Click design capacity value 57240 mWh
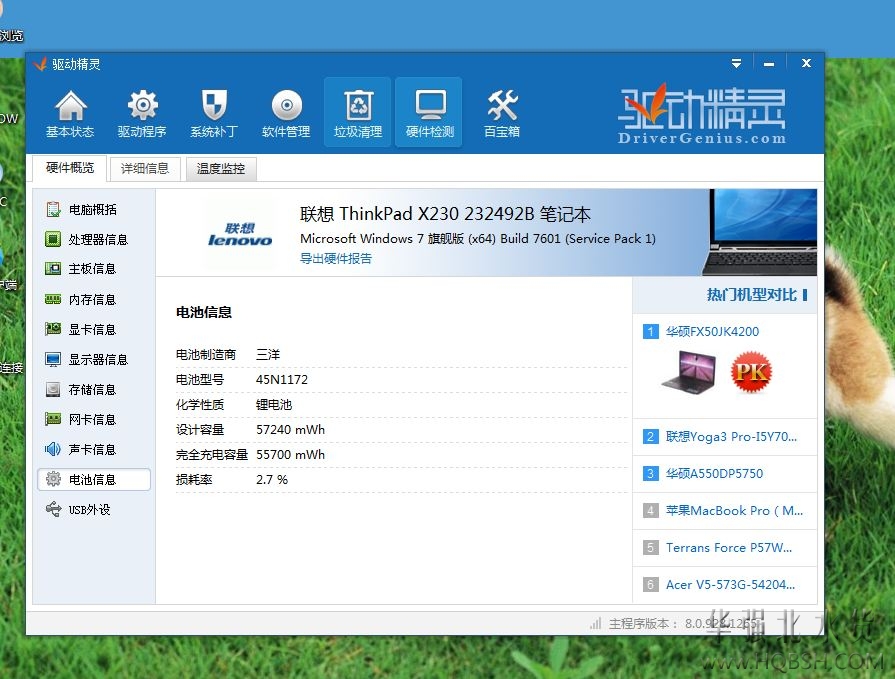Viewport: 895px width, 679px height. 291,430
